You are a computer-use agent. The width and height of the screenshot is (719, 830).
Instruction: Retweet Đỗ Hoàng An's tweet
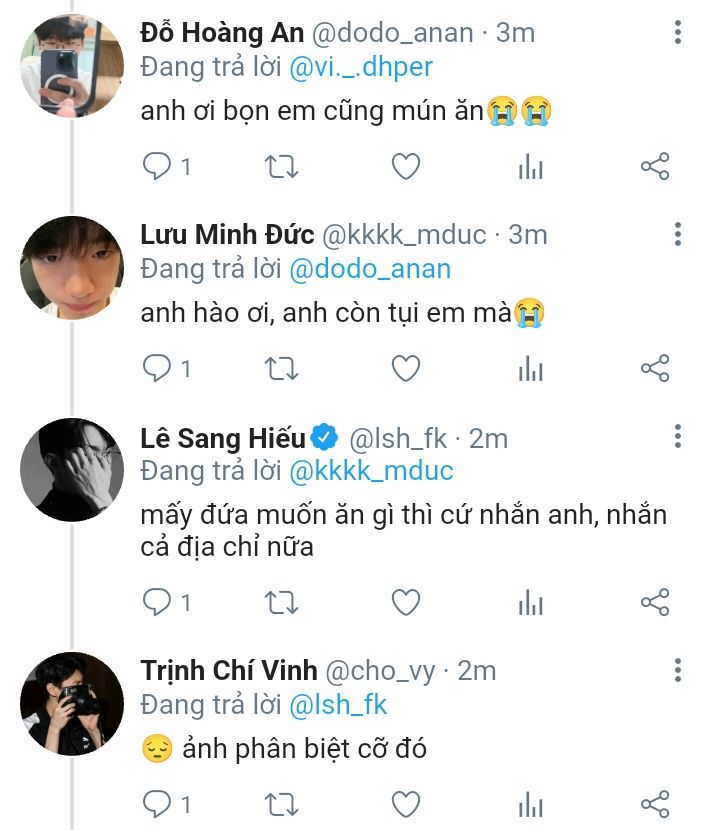[281, 166]
